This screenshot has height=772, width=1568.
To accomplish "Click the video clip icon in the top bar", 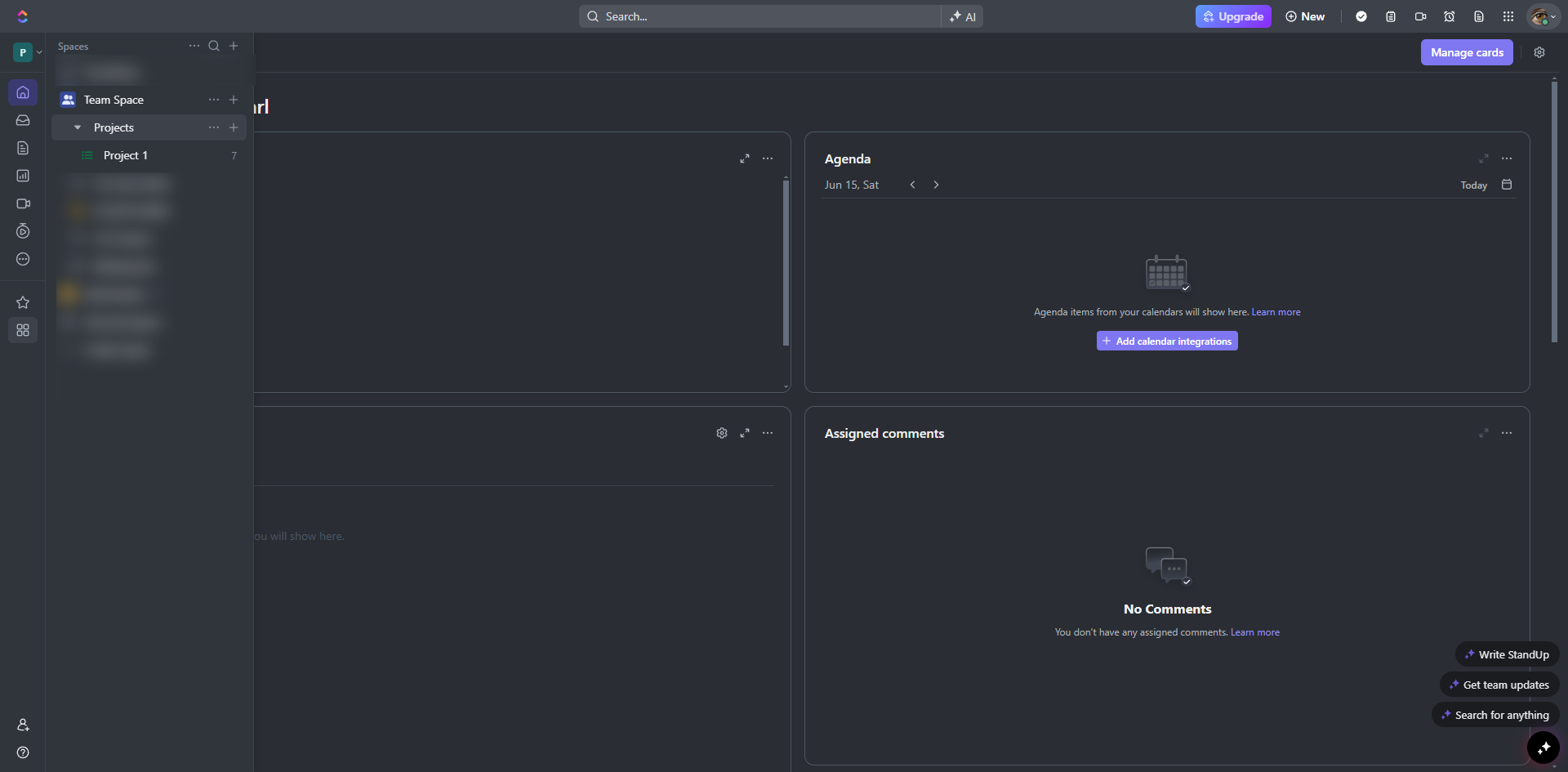I will tap(1420, 16).
